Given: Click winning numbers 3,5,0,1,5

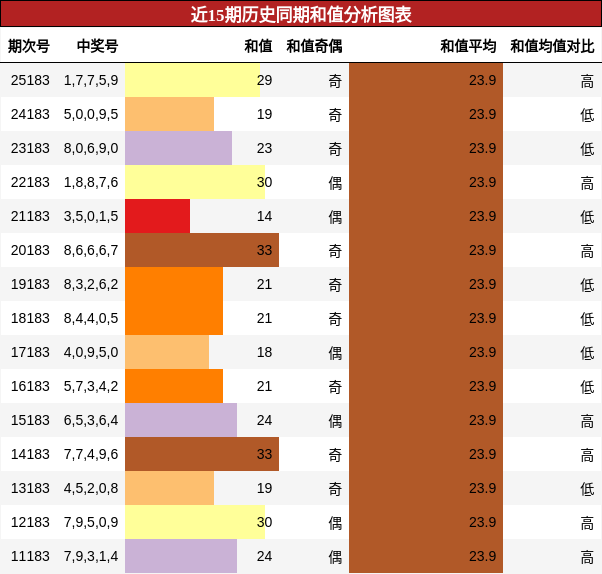Looking at the screenshot, I should 91,216.
